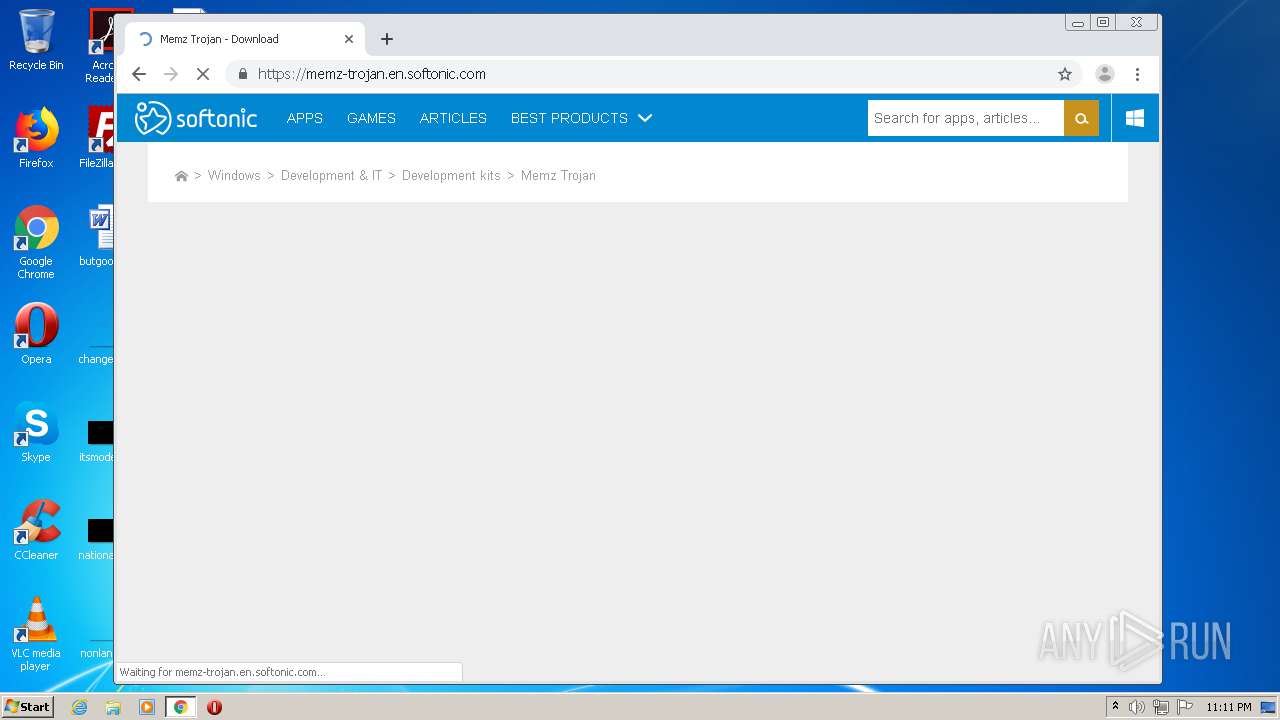This screenshot has height=720, width=1280.
Task: Click the Softonic logo
Action: (196, 118)
